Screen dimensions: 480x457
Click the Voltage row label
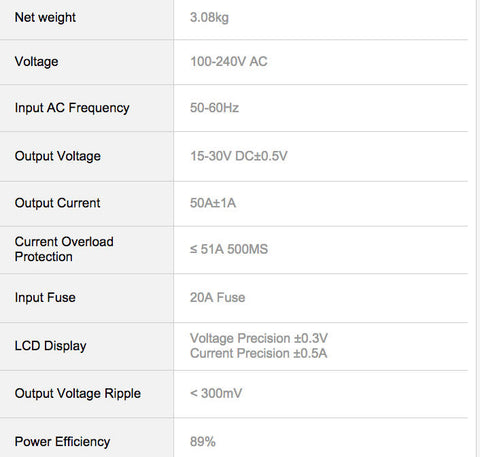[x=37, y=62]
